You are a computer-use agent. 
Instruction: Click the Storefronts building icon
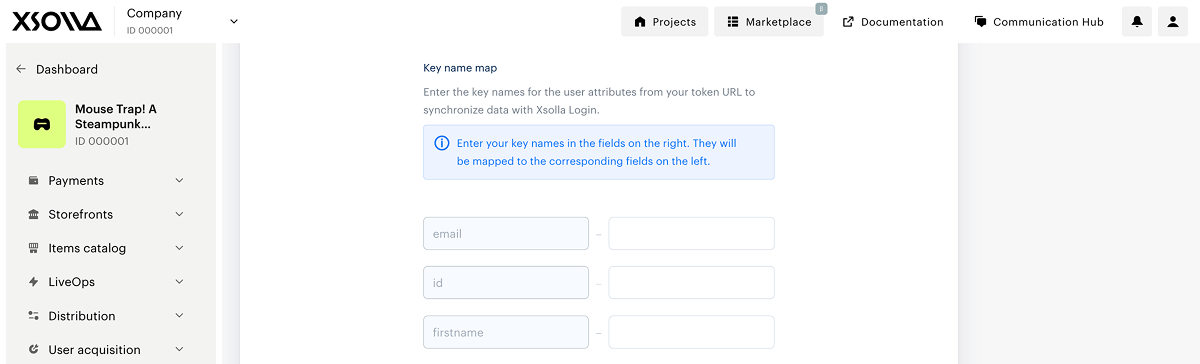click(34, 215)
